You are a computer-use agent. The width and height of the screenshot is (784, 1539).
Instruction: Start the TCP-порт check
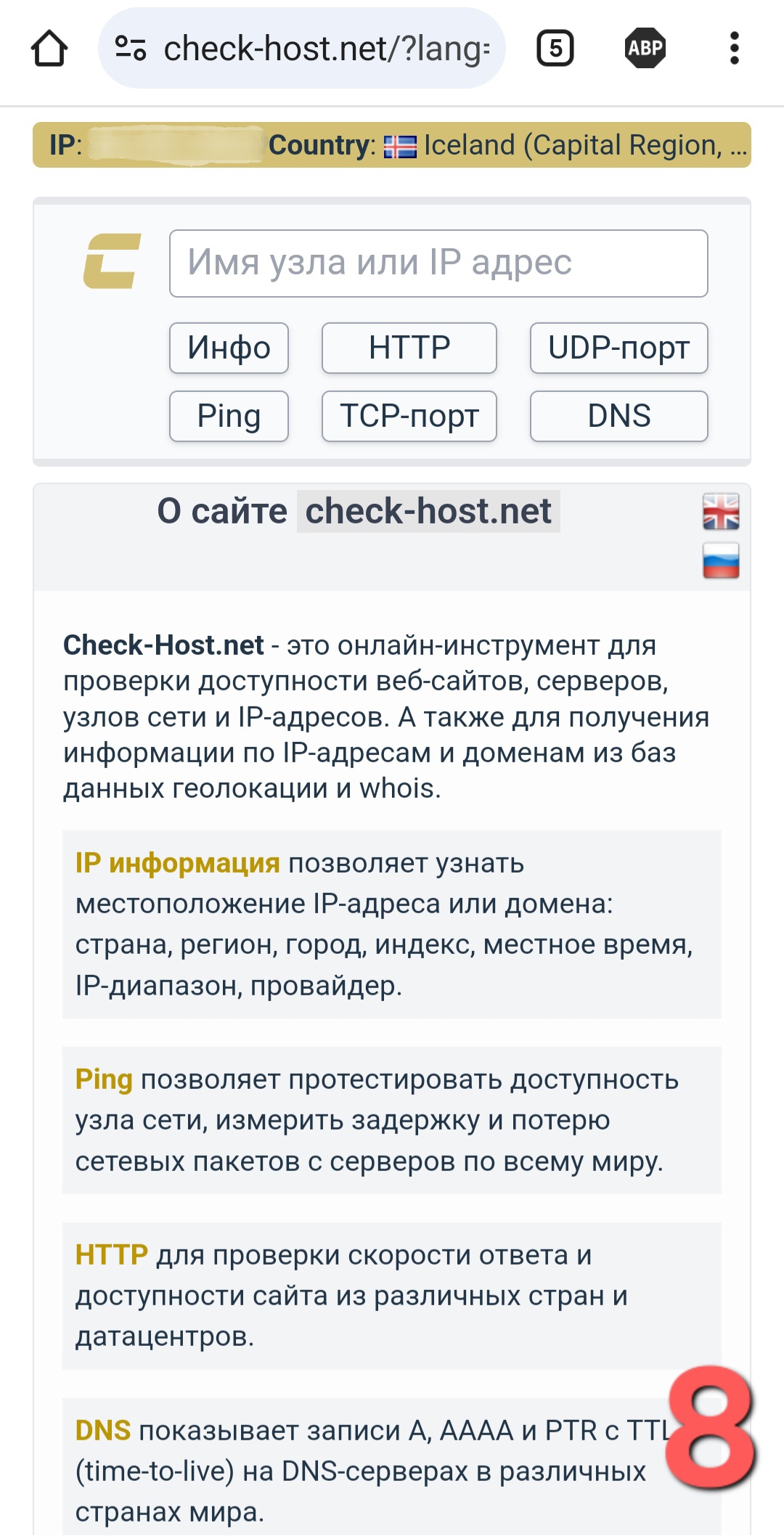pyautogui.click(x=409, y=416)
